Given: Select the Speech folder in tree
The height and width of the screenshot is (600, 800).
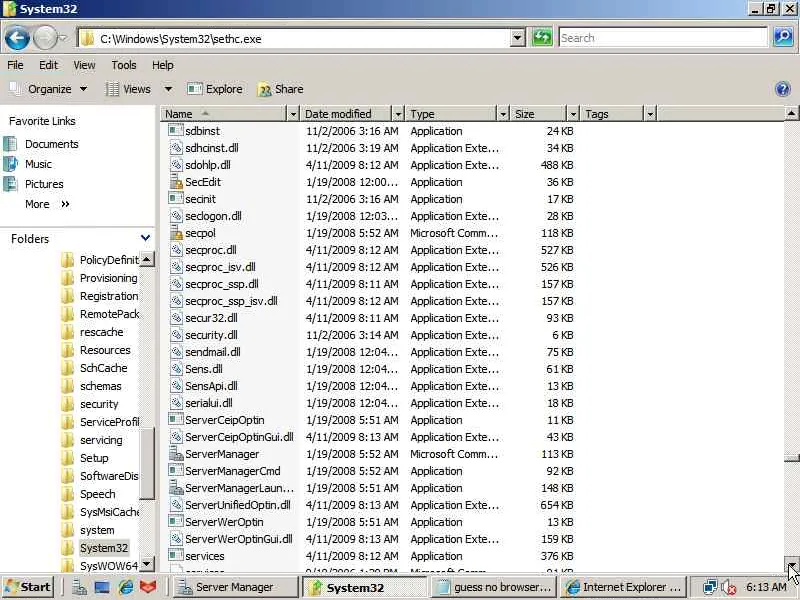Looking at the screenshot, I should tap(97, 494).
